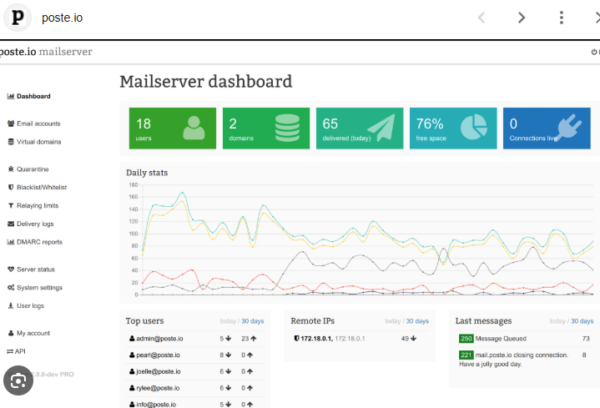600x408 pixels.
Task: Click the pie chart icon in free space tile
Action: point(474,127)
